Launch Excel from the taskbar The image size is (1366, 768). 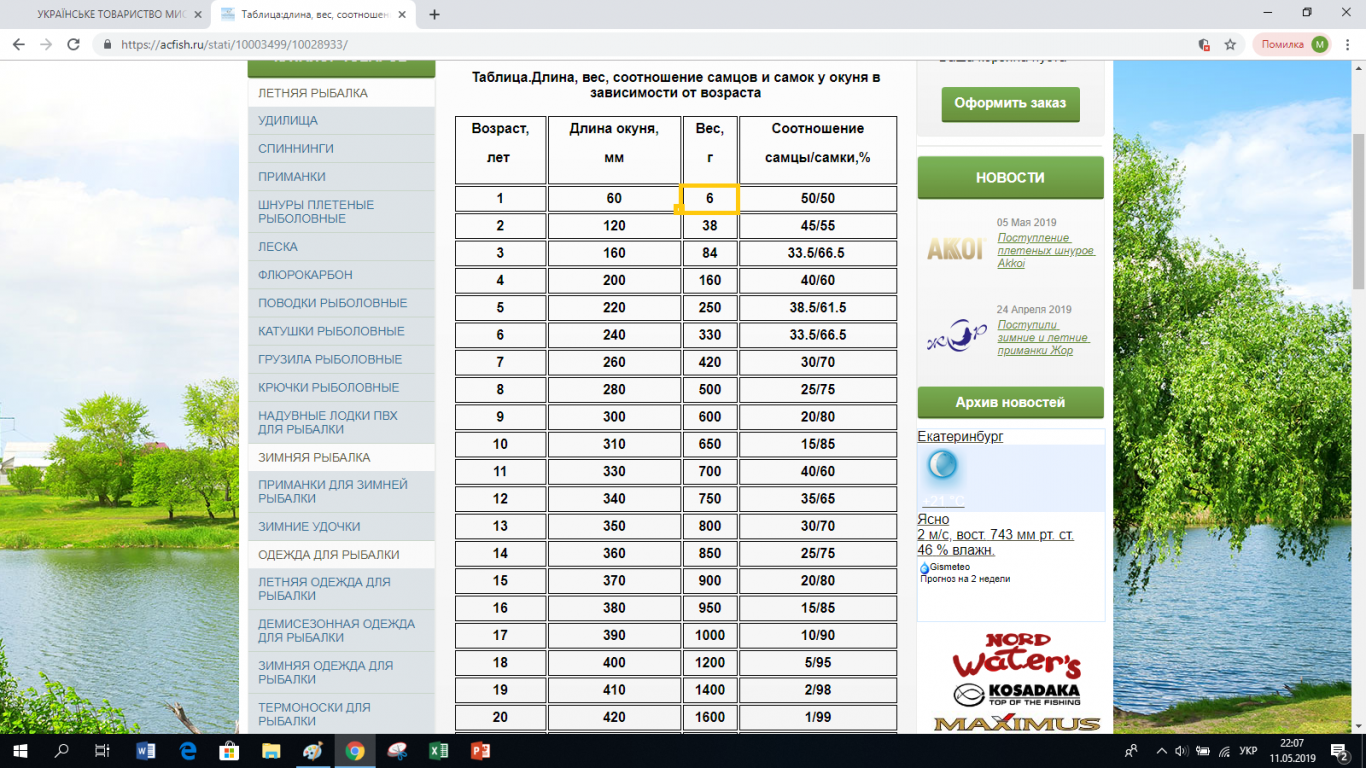(438, 750)
